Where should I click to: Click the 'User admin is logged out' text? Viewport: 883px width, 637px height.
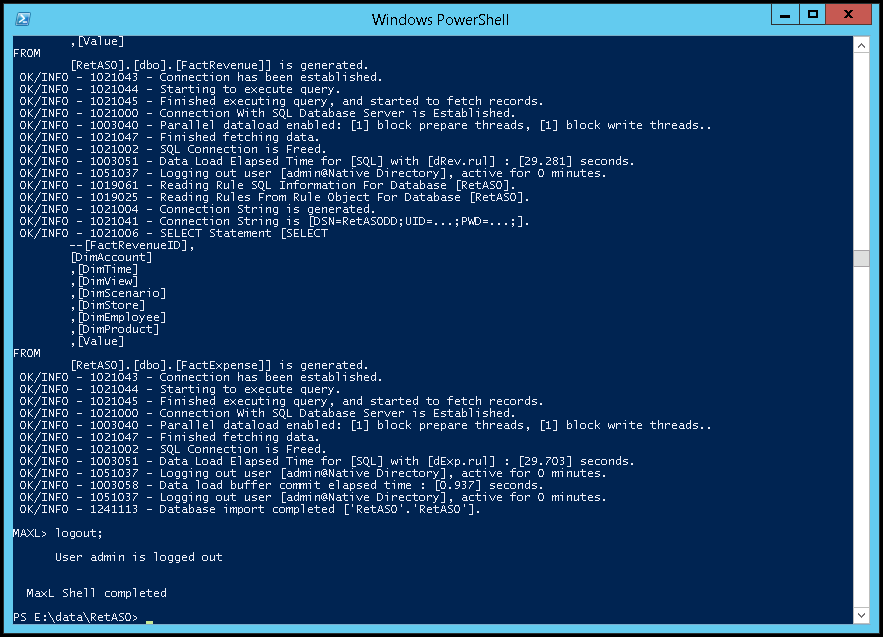coord(139,557)
